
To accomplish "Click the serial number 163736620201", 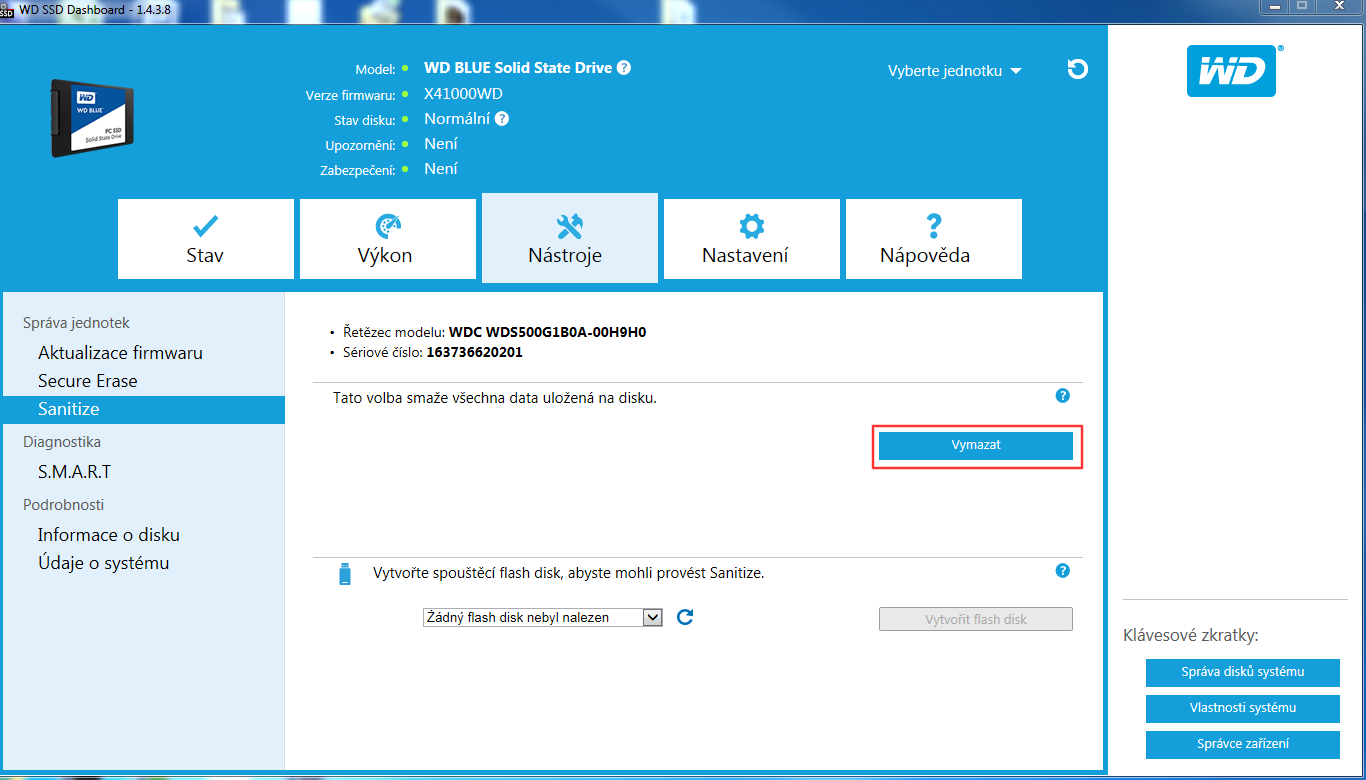I will [x=474, y=352].
